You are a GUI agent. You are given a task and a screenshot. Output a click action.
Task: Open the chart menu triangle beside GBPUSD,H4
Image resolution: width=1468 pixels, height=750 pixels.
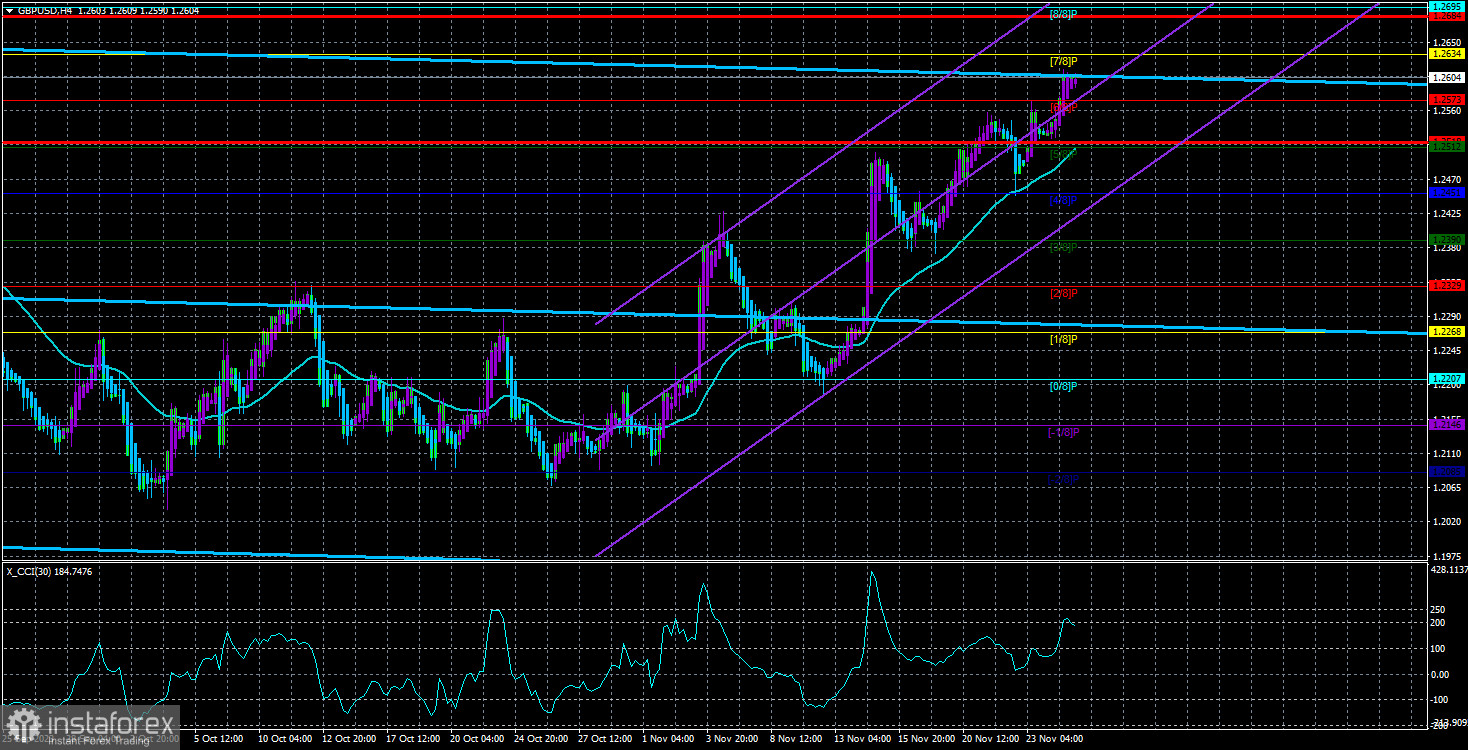pos(9,9)
